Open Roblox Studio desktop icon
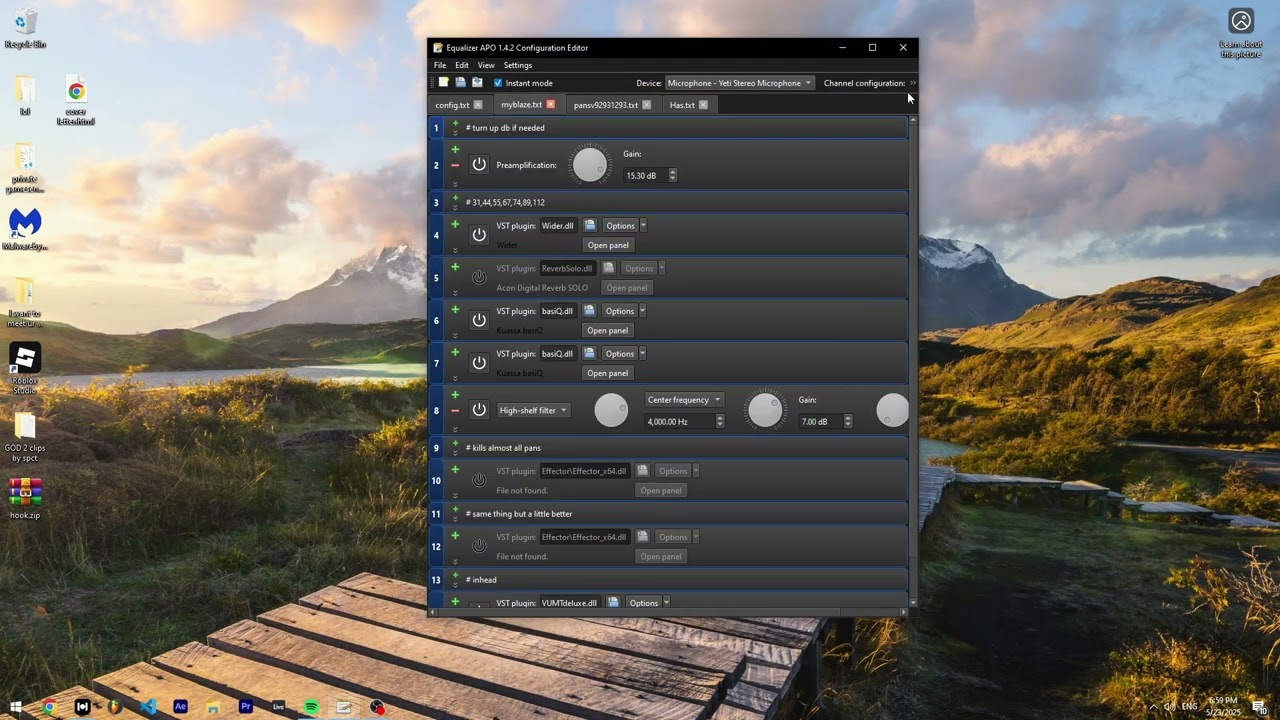This screenshot has width=1280, height=720. coord(25,368)
